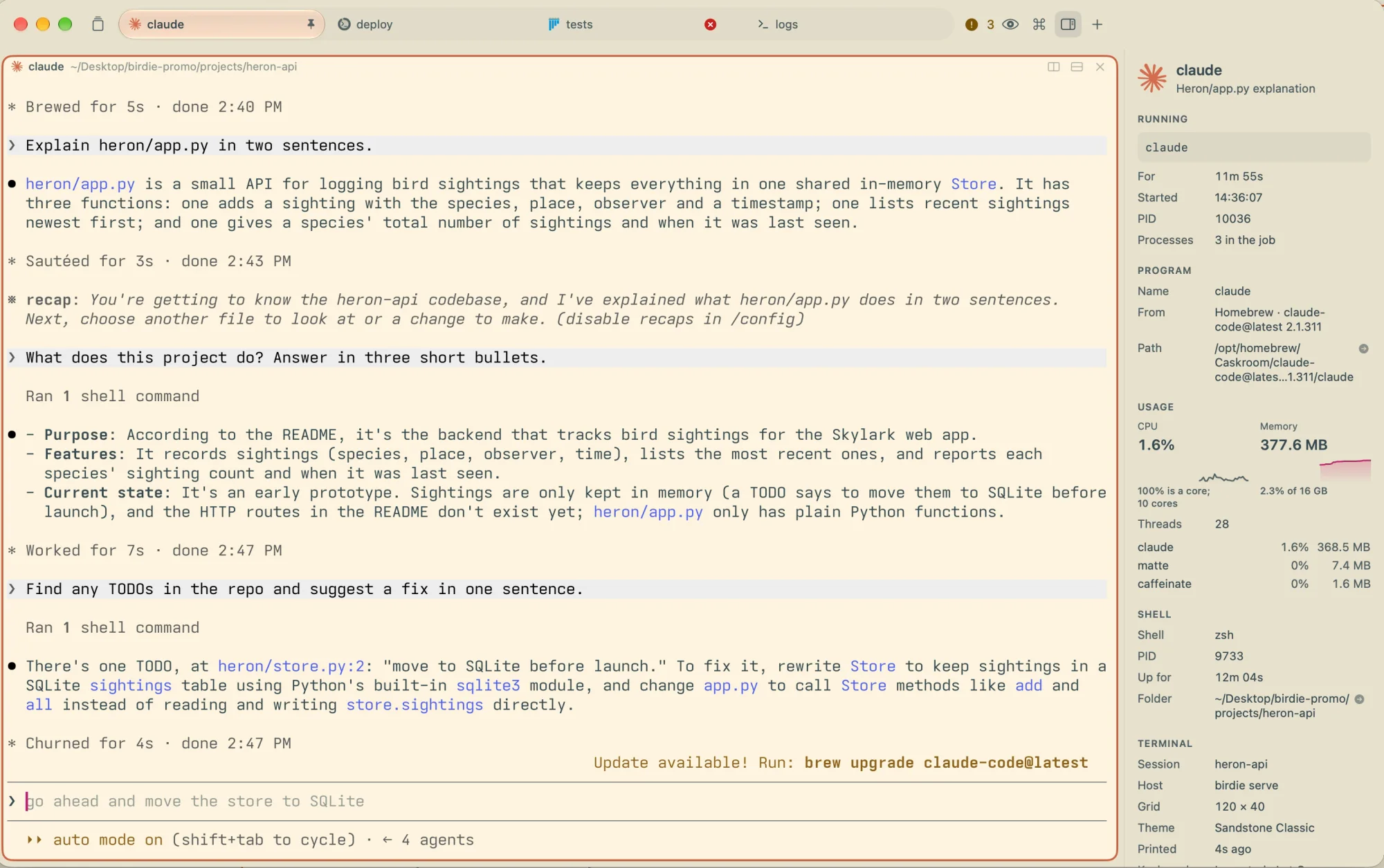Click the 4 agents indicator
This screenshot has width=1384, height=868.
coord(428,840)
